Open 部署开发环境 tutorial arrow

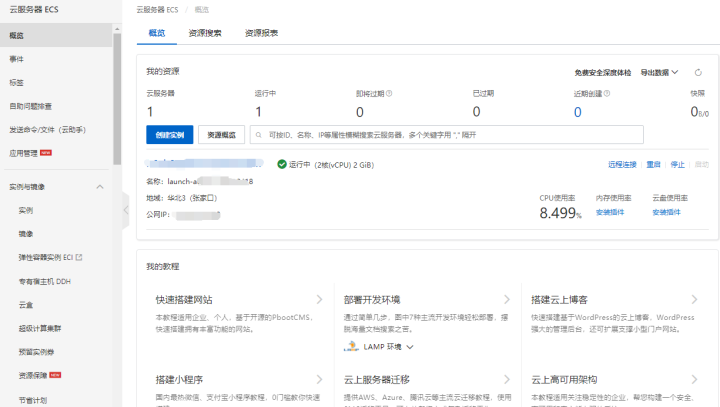(507, 300)
